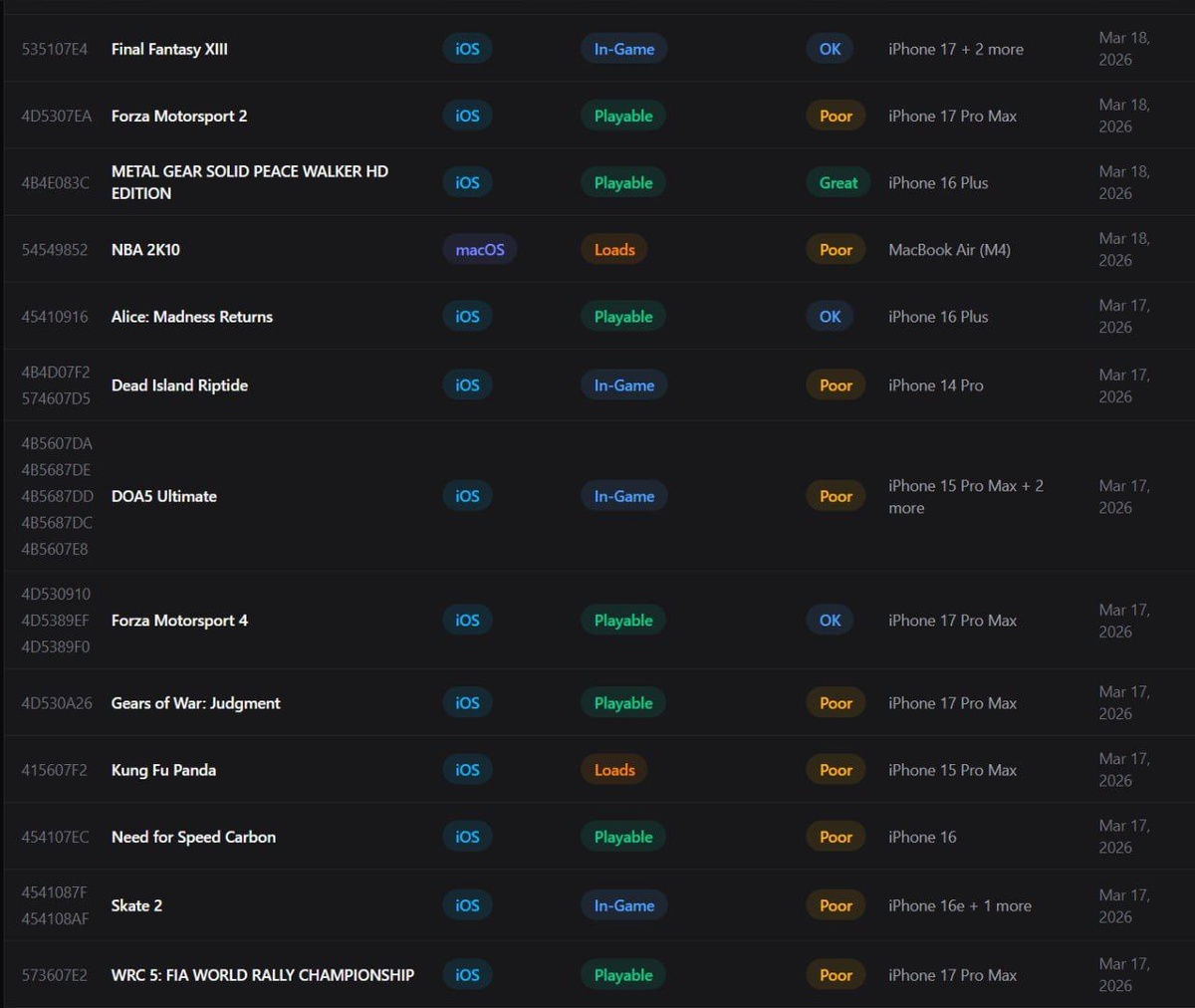This screenshot has width=1195, height=1008.
Task: Open METAL GEAR SOLID PEACE WALKER HD EDITION
Action: point(249,182)
